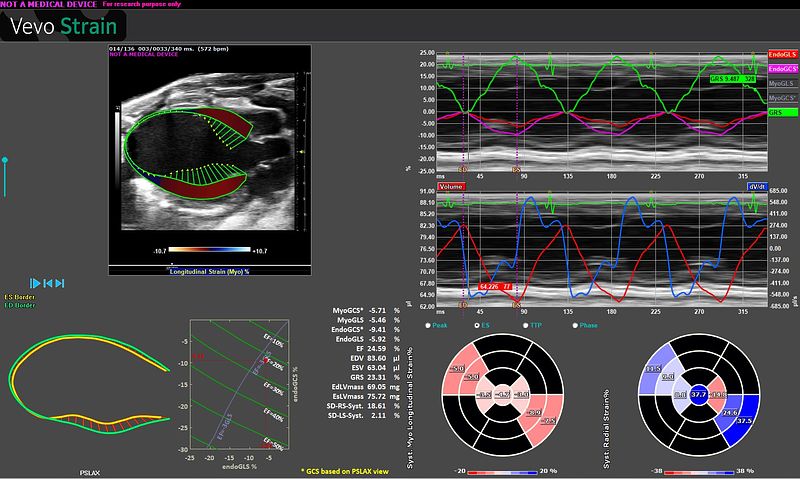This screenshot has height=479, width=800.
Task: Select the Peak radio button
Action: 430,326
